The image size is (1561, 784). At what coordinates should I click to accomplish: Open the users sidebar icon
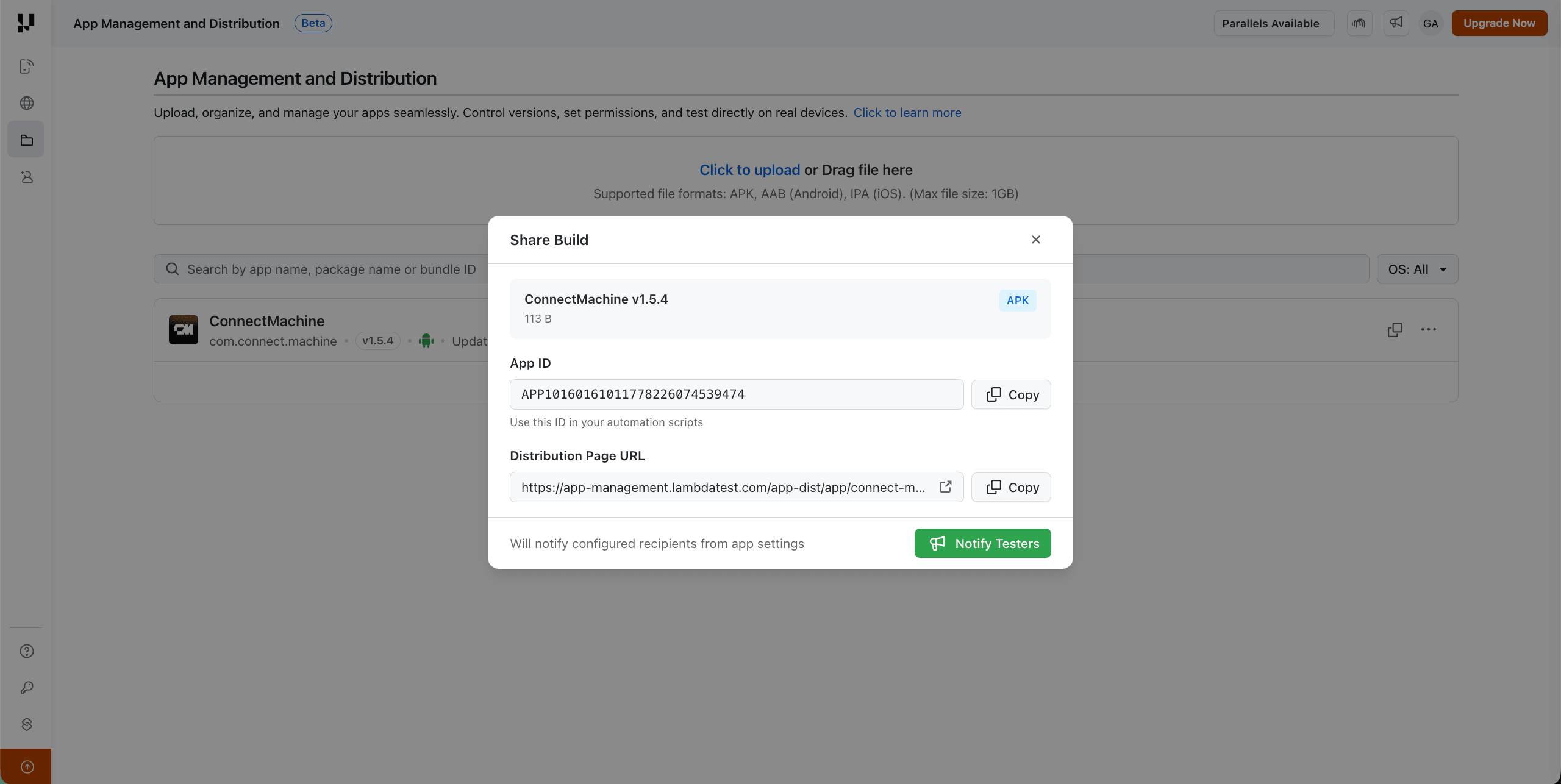(x=26, y=177)
